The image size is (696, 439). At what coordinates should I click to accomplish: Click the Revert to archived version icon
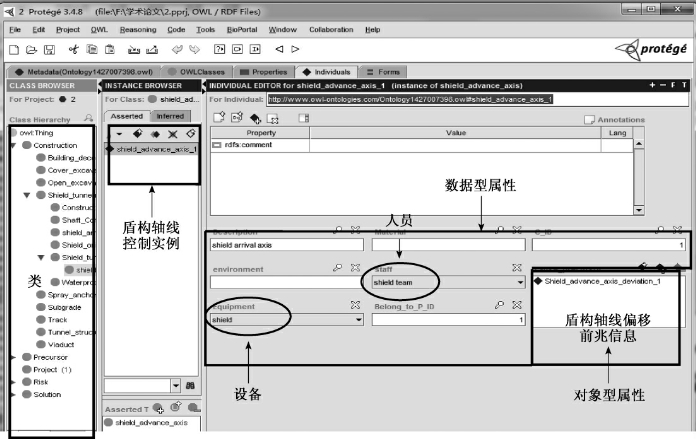click(152, 49)
